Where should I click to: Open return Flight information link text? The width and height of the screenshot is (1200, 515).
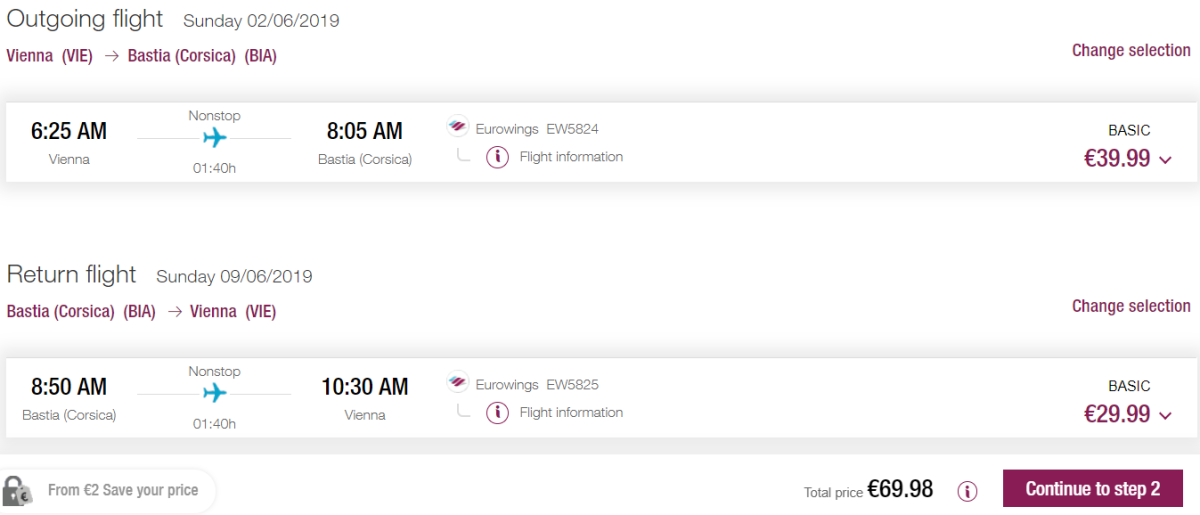tap(571, 413)
